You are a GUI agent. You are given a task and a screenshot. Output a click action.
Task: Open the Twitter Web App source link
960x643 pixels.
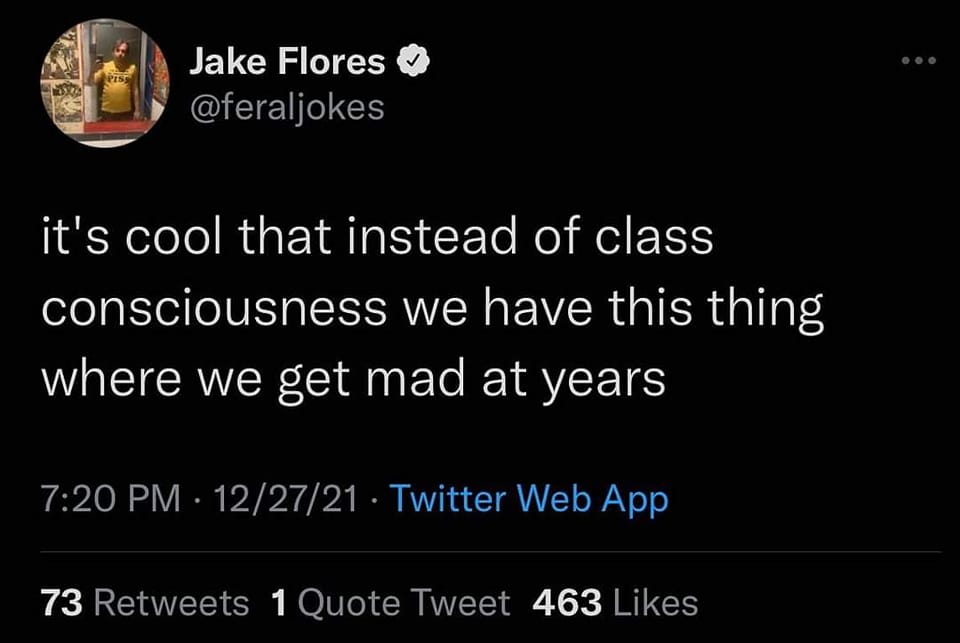click(527, 498)
